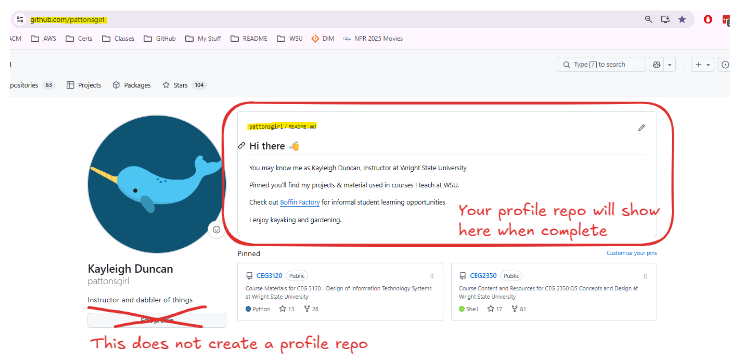
Task: Open the CEG3120 repository link
Action: pyautogui.click(x=269, y=276)
